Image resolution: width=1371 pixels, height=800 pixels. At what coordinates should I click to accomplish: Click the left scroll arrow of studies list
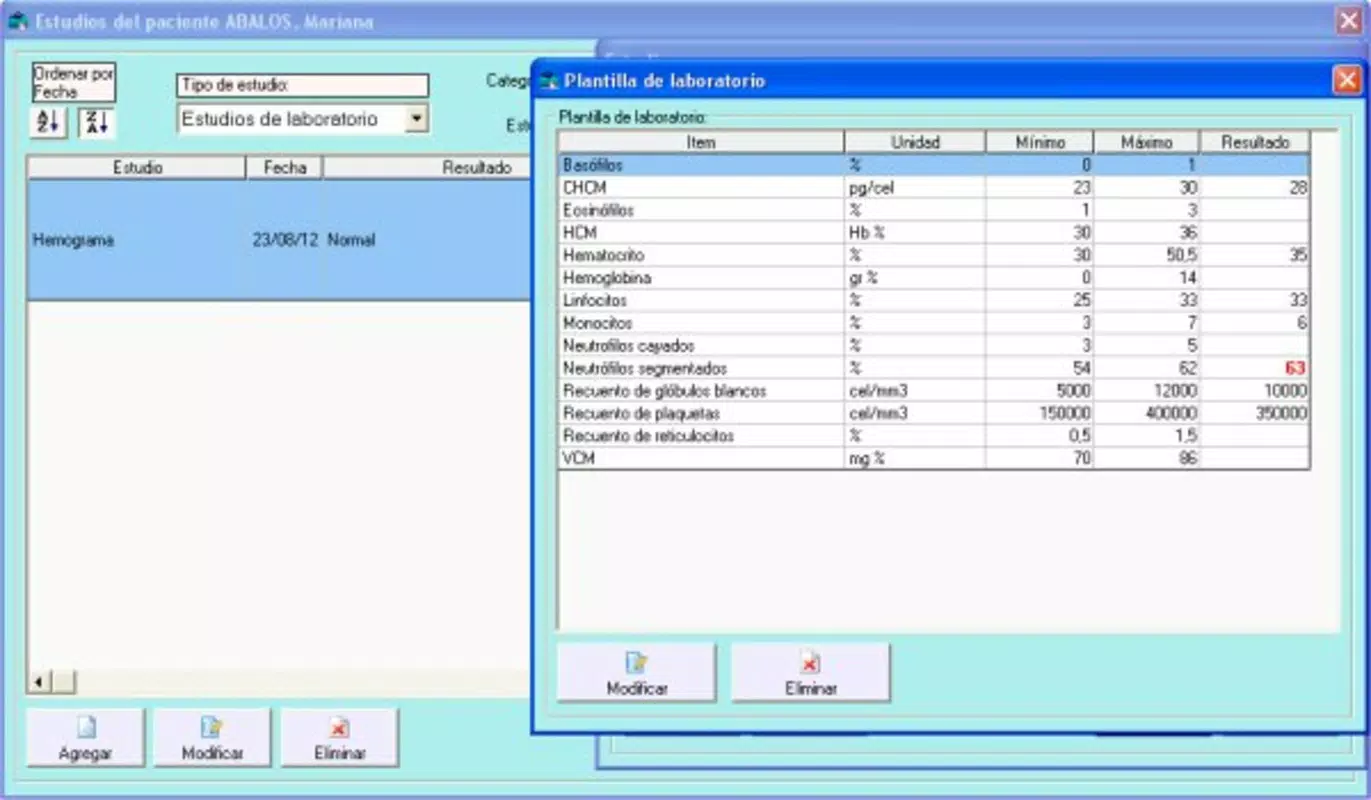[40, 683]
